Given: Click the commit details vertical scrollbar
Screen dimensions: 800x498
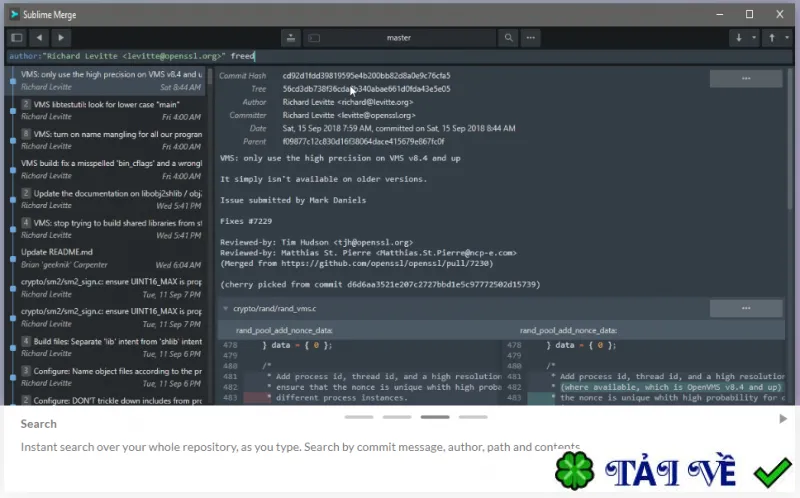Looking at the screenshot, I should point(790,138).
